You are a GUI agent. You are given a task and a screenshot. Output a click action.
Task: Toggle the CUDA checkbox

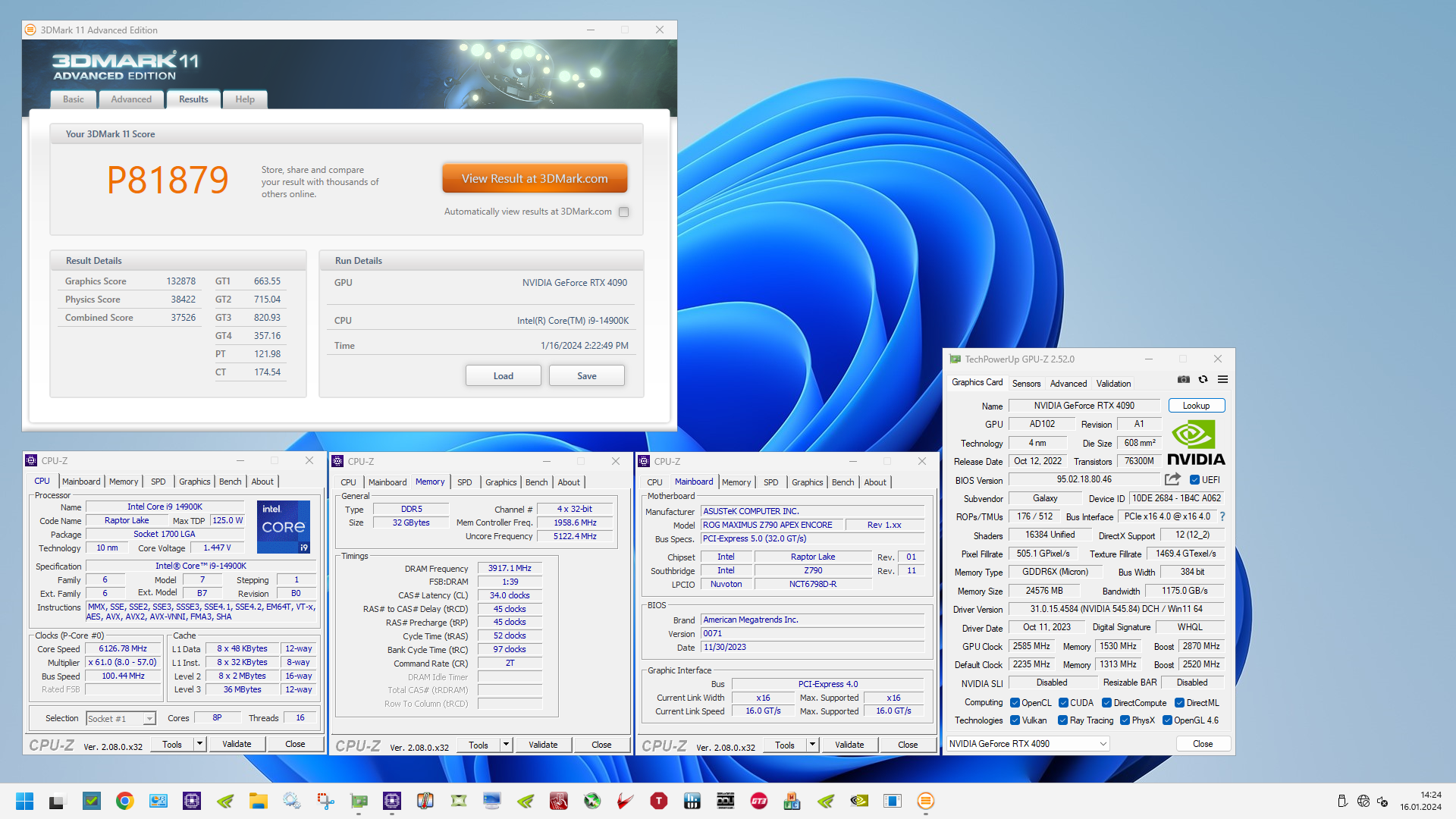[1063, 703]
